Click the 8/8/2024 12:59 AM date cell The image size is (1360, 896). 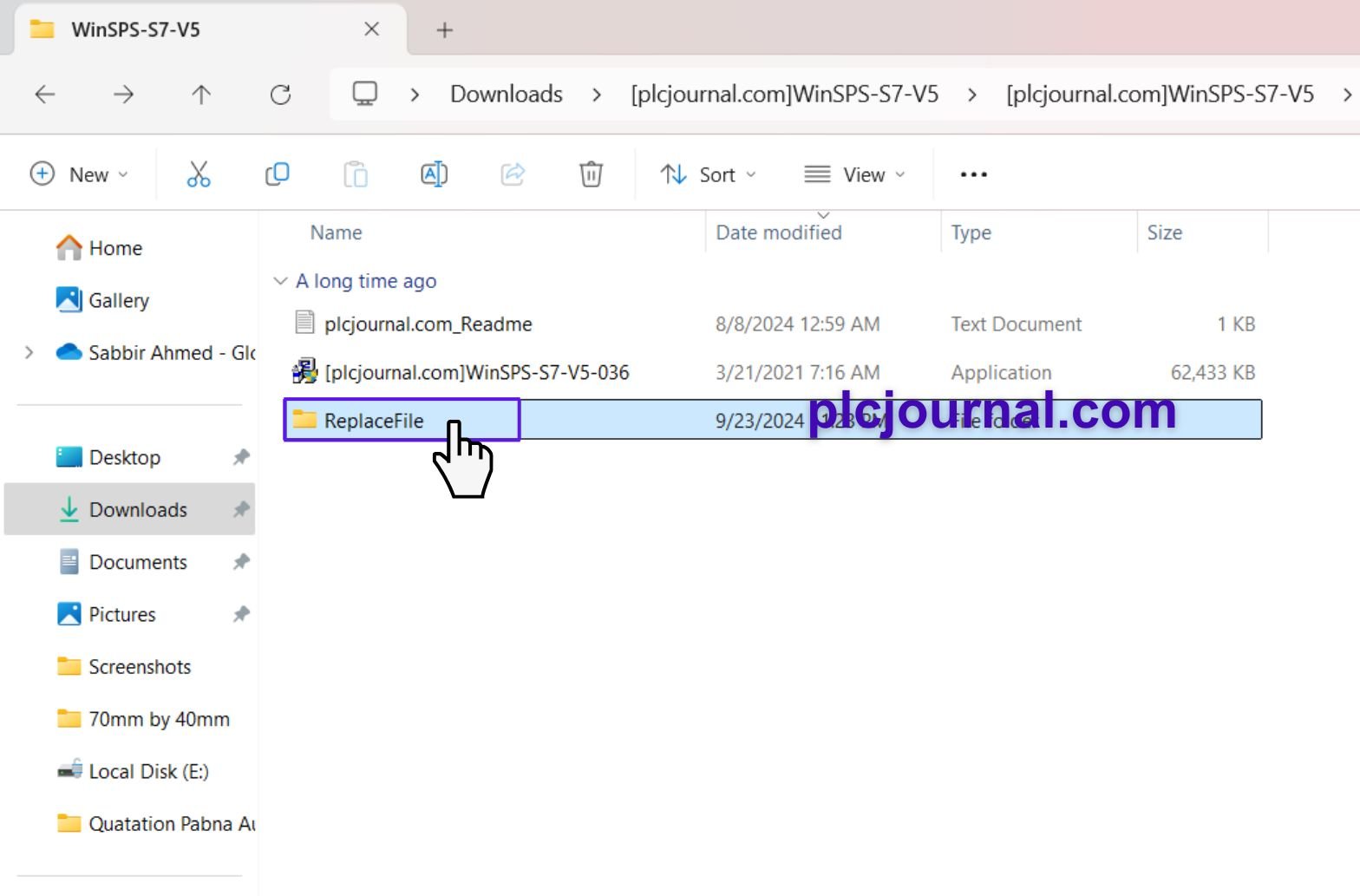click(x=797, y=324)
